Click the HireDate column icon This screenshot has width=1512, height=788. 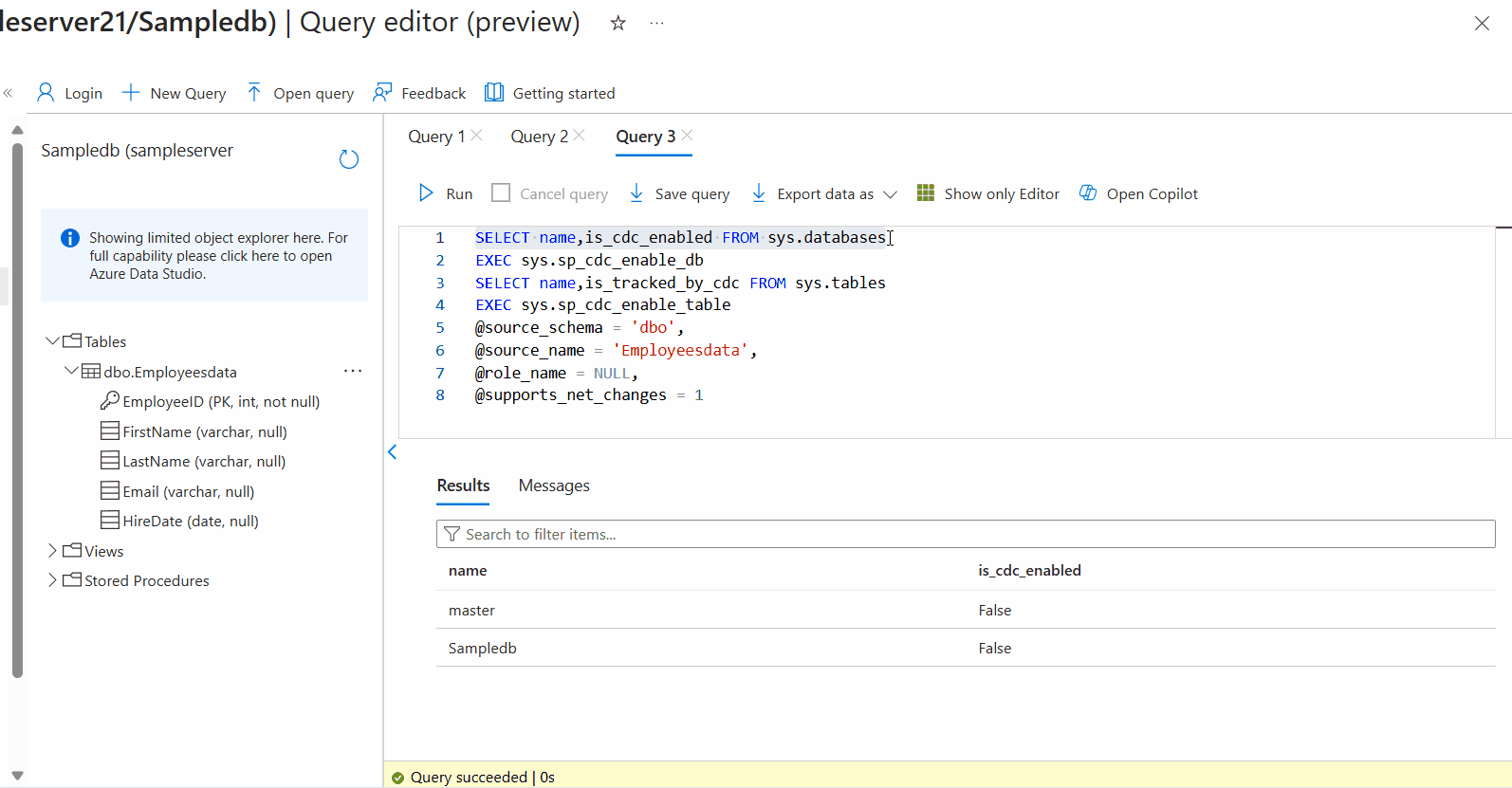tap(110, 520)
